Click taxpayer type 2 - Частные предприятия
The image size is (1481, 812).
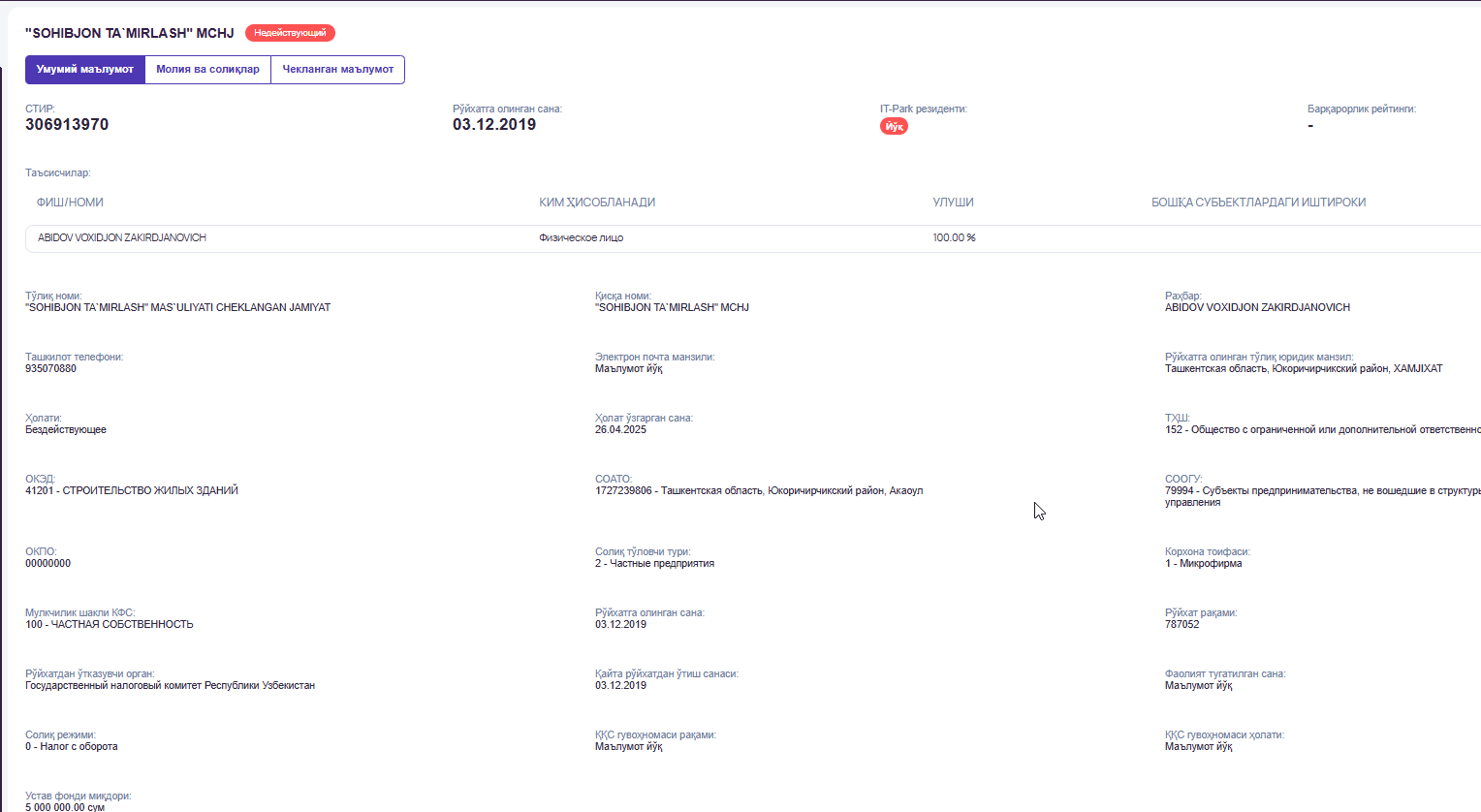[654, 564]
